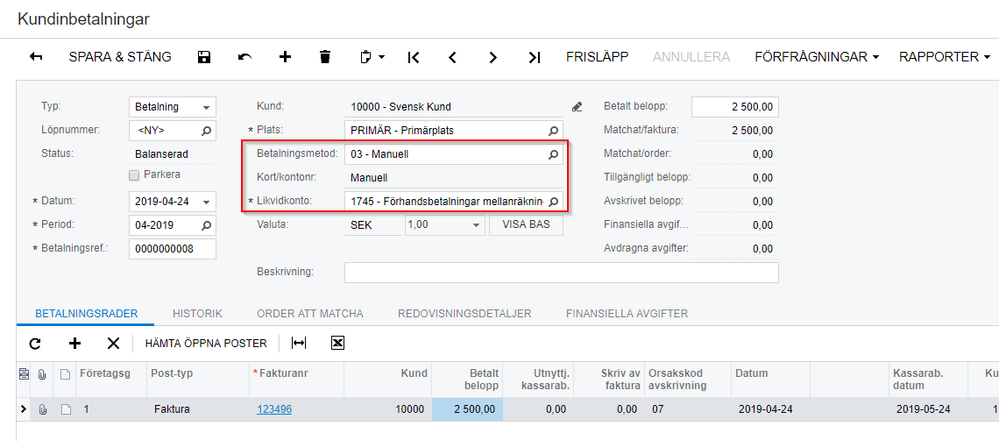The width and height of the screenshot is (999, 441).
Task: Click the Valuta field showing SEK
Action: tap(373, 225)
